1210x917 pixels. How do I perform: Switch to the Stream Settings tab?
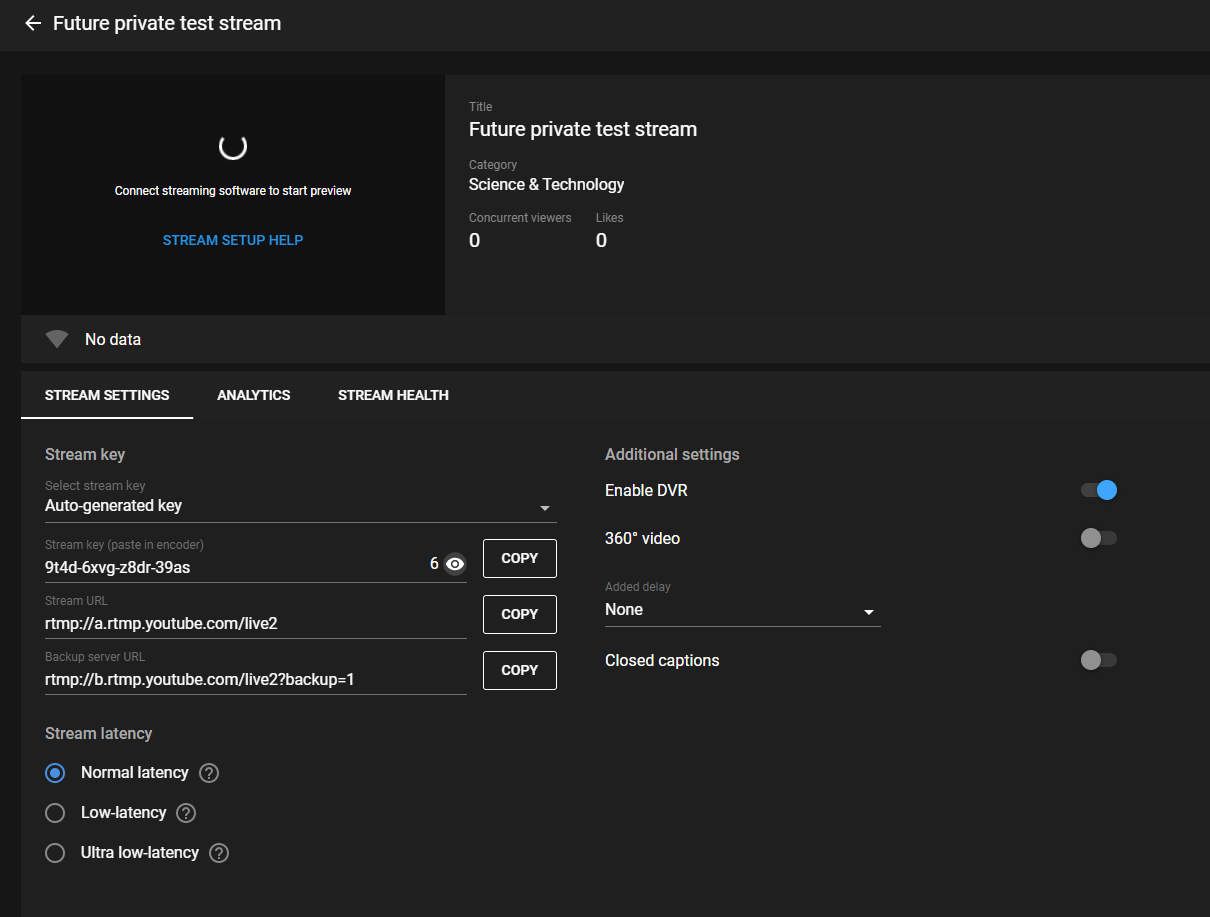(x=107, y=395)
